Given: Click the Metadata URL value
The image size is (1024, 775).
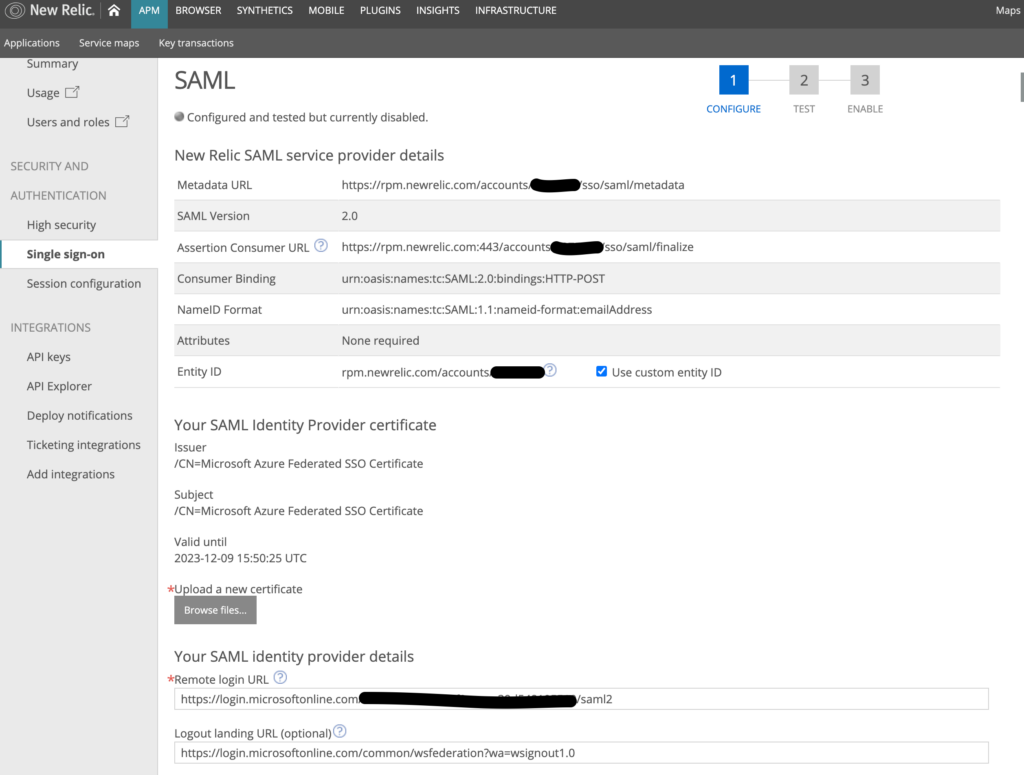Looking at the screenshot, I should (513, 185).
